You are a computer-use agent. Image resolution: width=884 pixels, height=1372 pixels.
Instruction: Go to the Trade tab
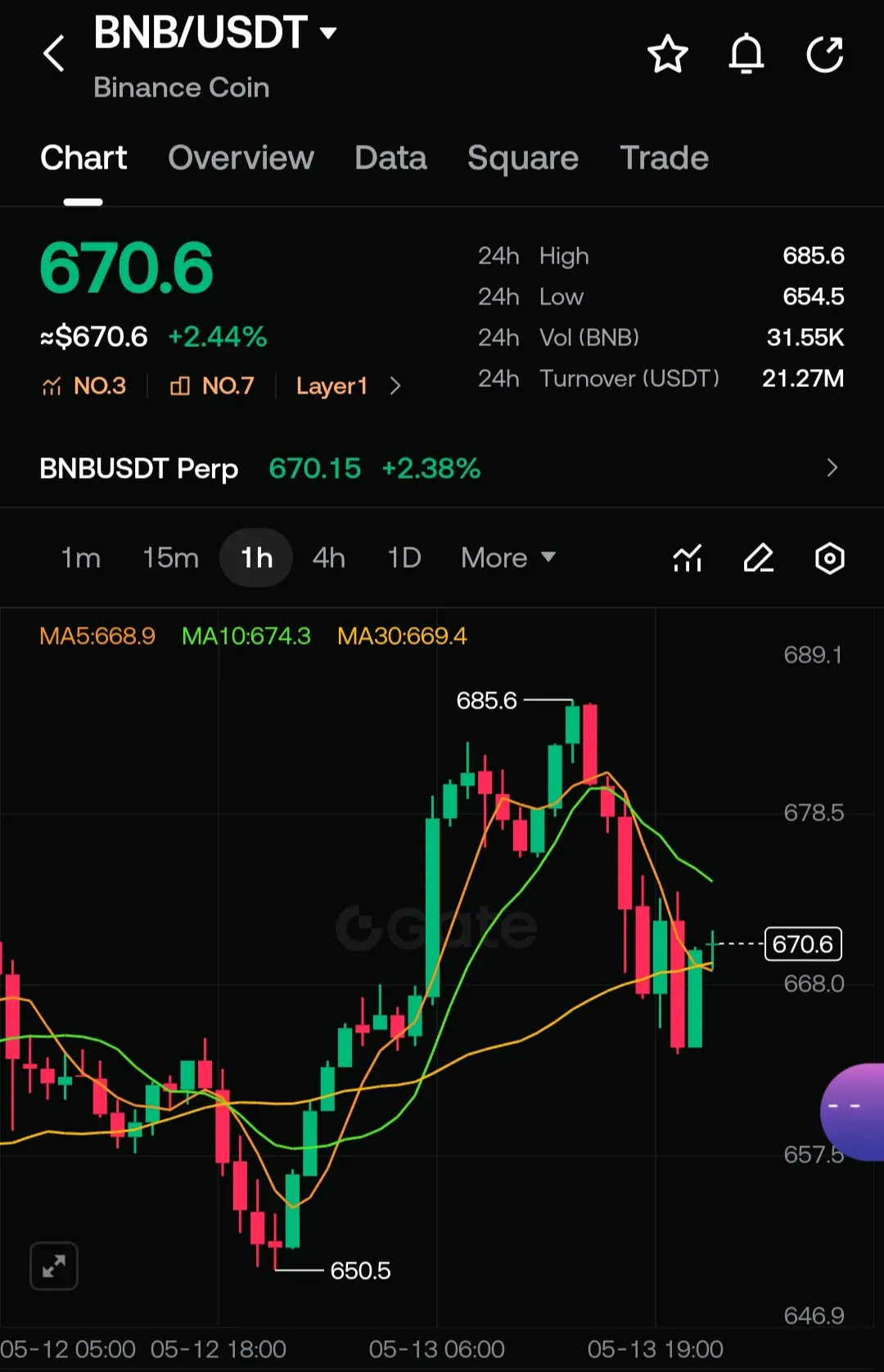(664, 158)
